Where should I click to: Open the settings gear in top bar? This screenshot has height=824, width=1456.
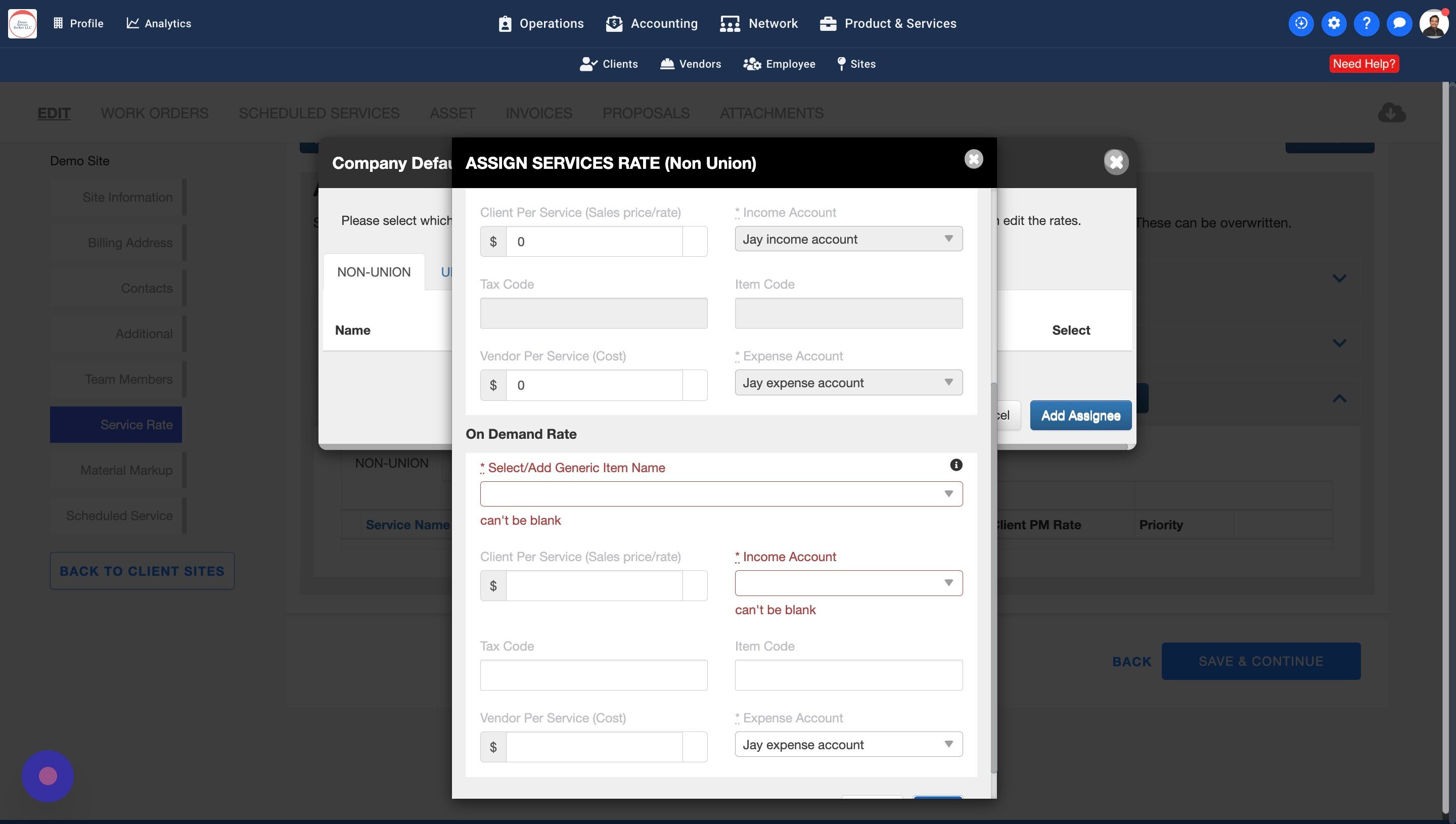(1334, 23)
